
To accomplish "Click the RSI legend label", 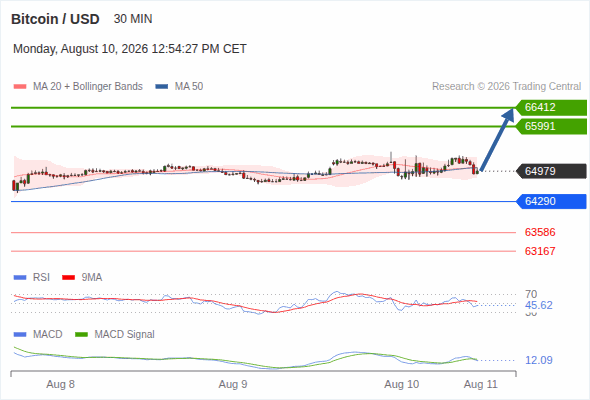I will 41,278.
